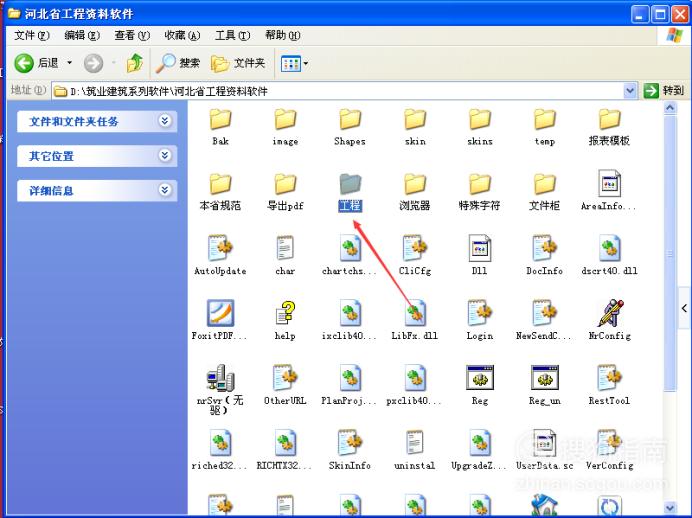This screenshot has width=692, height=518.
Task: Open the 帮助(H) menu
Action: click(282, 35)
